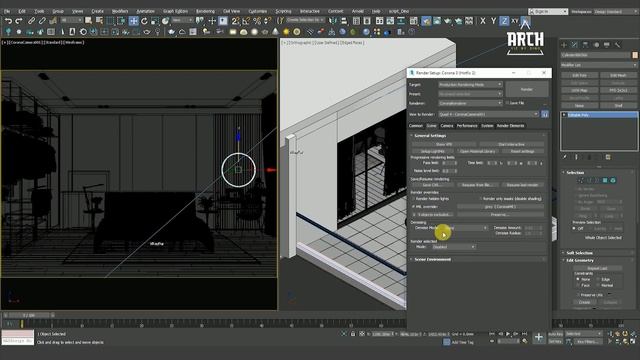Open the Modifier List dropdown
The image size is (640, 360).
(599, 65)
